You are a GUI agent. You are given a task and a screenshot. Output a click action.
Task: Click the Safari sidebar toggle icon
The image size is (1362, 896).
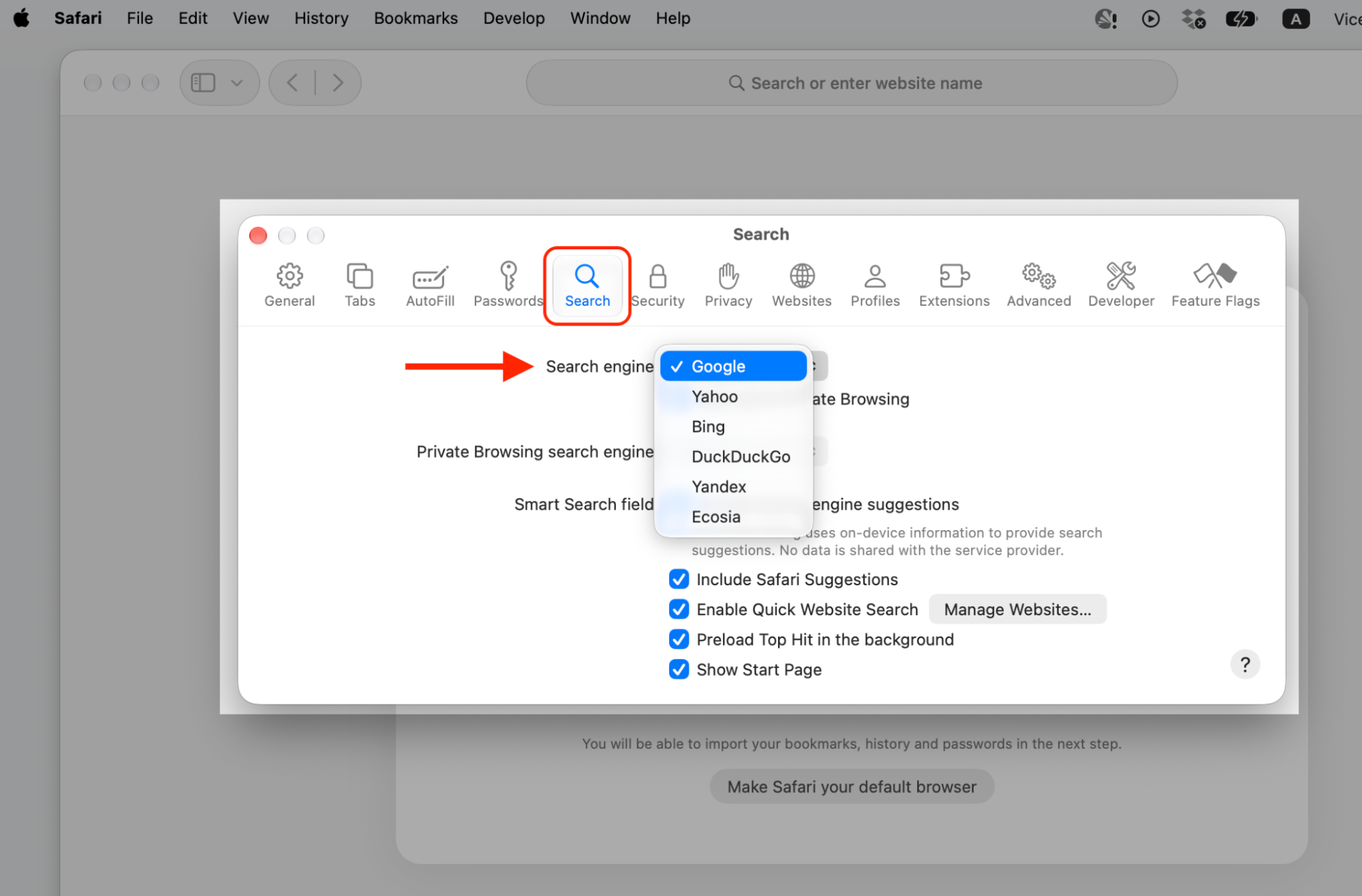pos(203,82)
